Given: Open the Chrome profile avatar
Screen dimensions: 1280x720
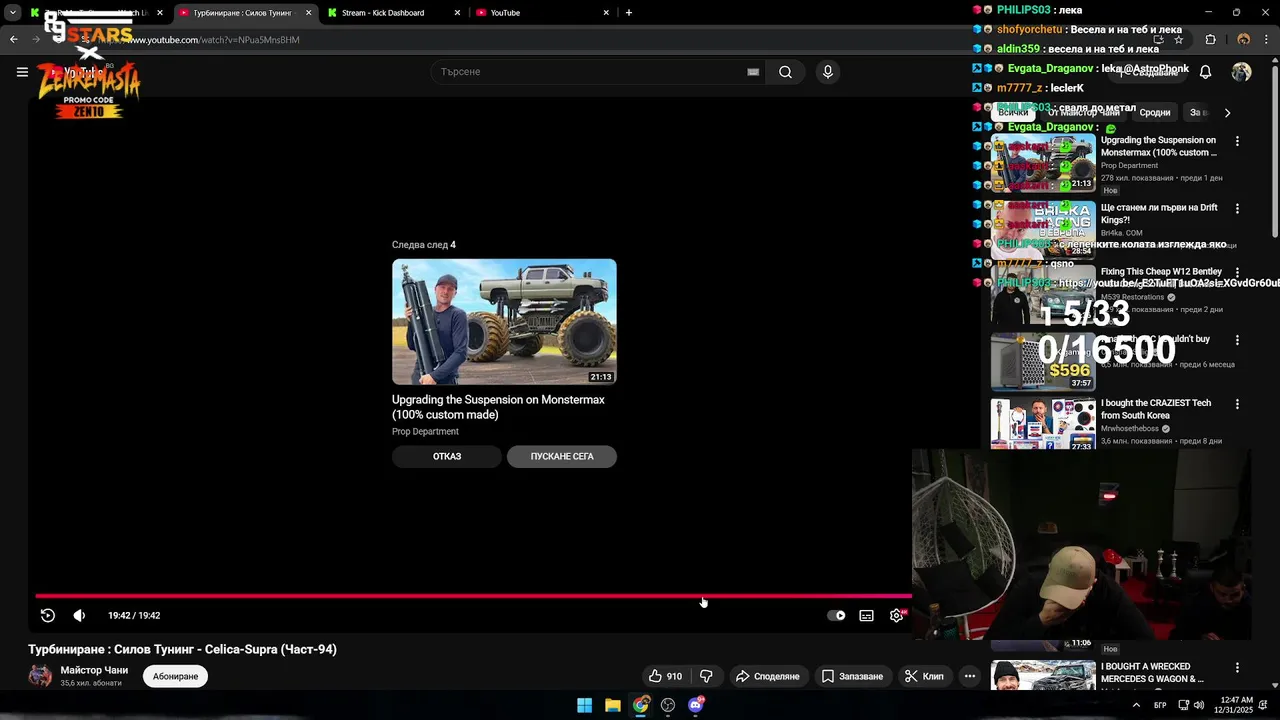Looking at the screenshot, I should pyautogui.click(x=1243, y=40).
